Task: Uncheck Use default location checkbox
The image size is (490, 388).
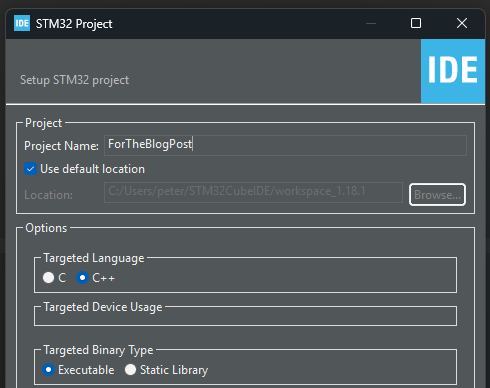Action: [x=30, y=169]
